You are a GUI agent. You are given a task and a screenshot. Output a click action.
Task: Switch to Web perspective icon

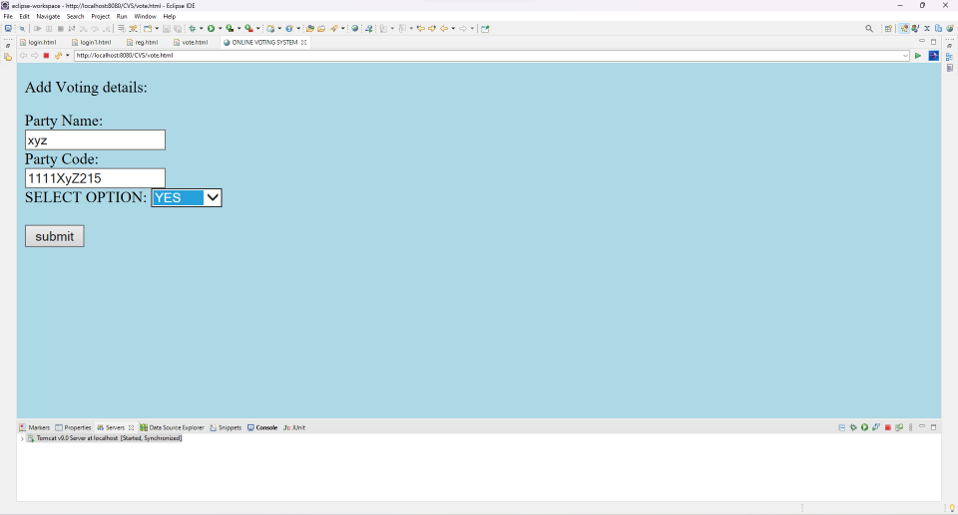pyautogui.click(x=950, y=28)
